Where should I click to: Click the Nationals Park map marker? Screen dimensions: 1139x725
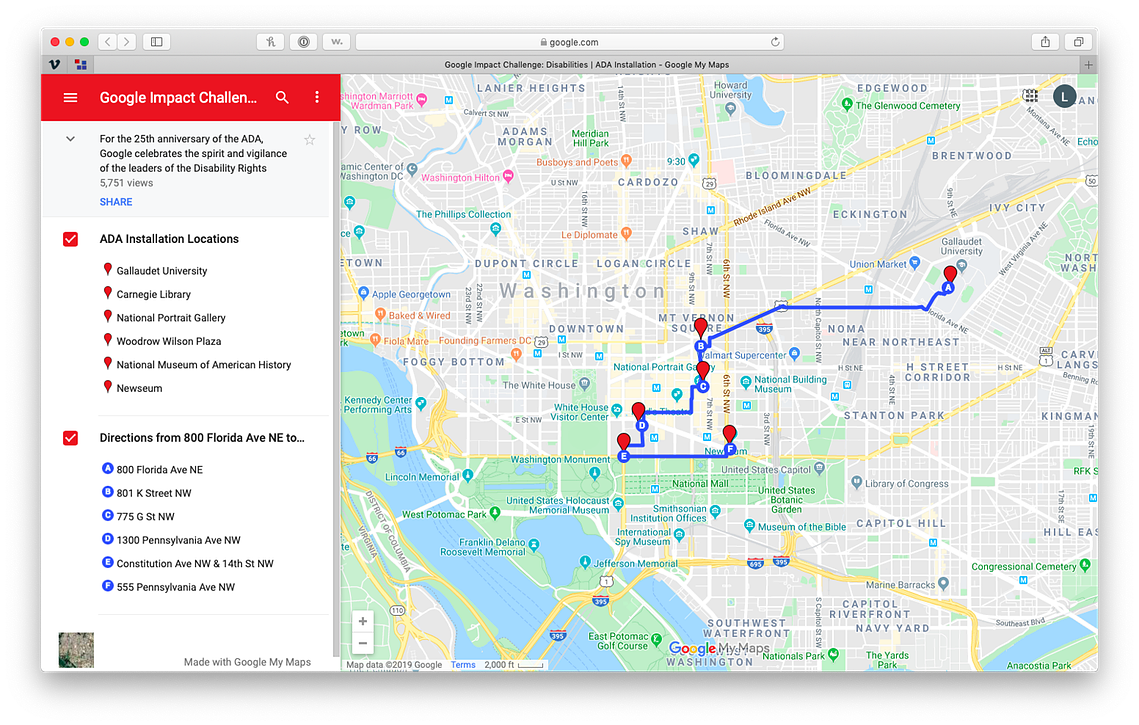833,655
